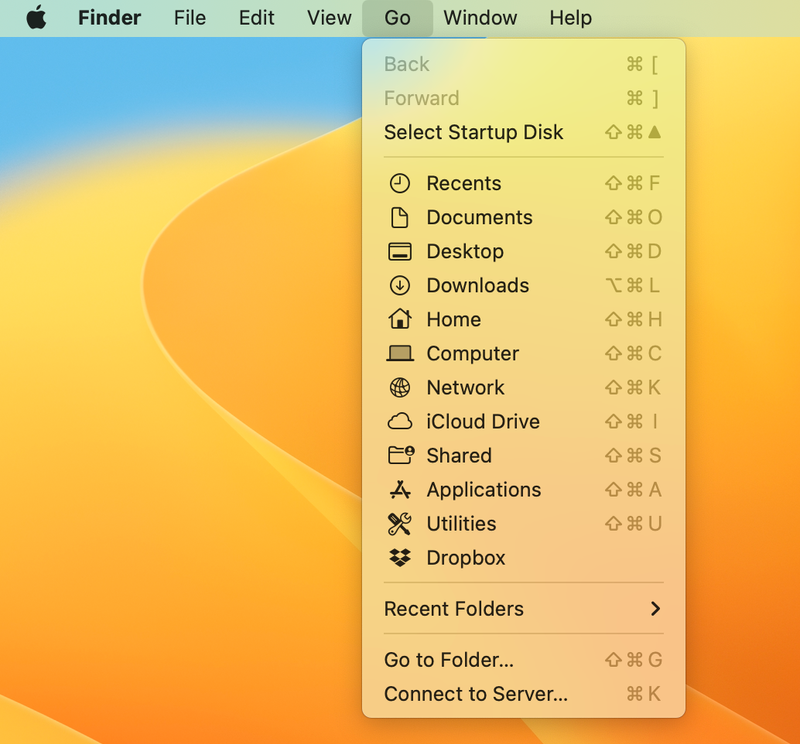Open the View menu in the menu bar
This screenshot has height=744, width=800.
pyautogui.click(x=329, y=18)
